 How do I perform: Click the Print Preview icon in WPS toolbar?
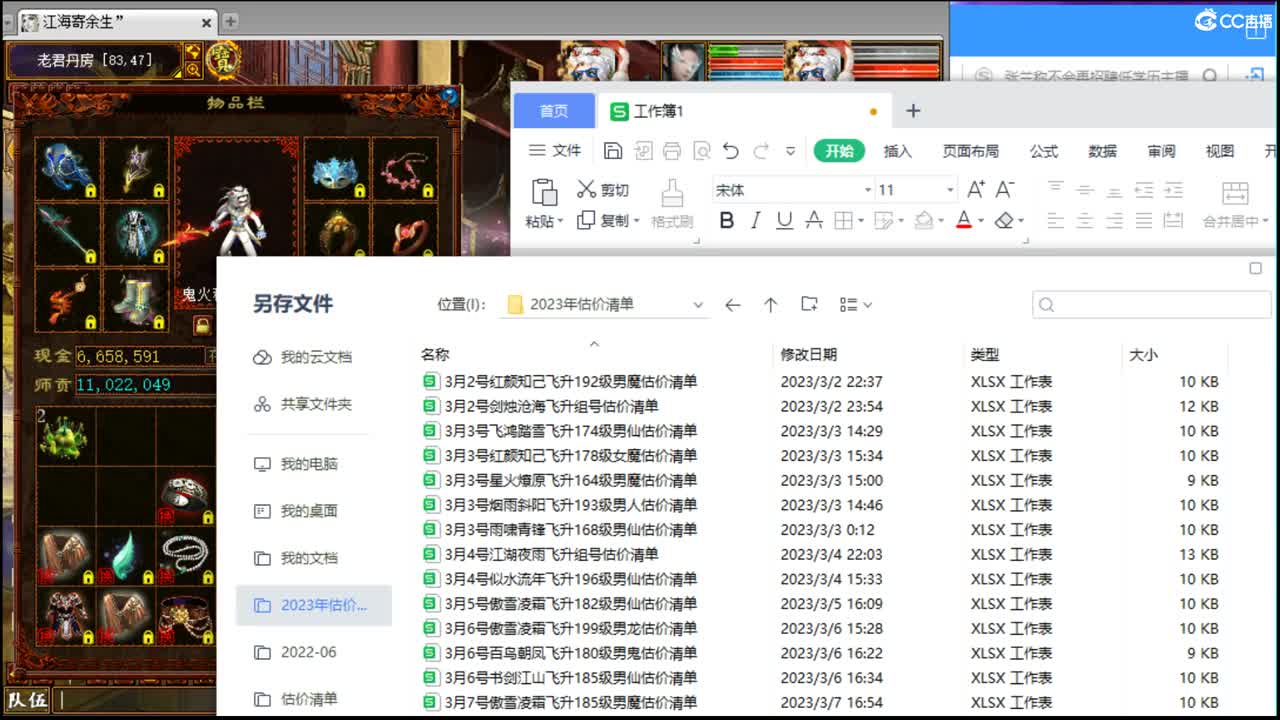coord(702,151)
